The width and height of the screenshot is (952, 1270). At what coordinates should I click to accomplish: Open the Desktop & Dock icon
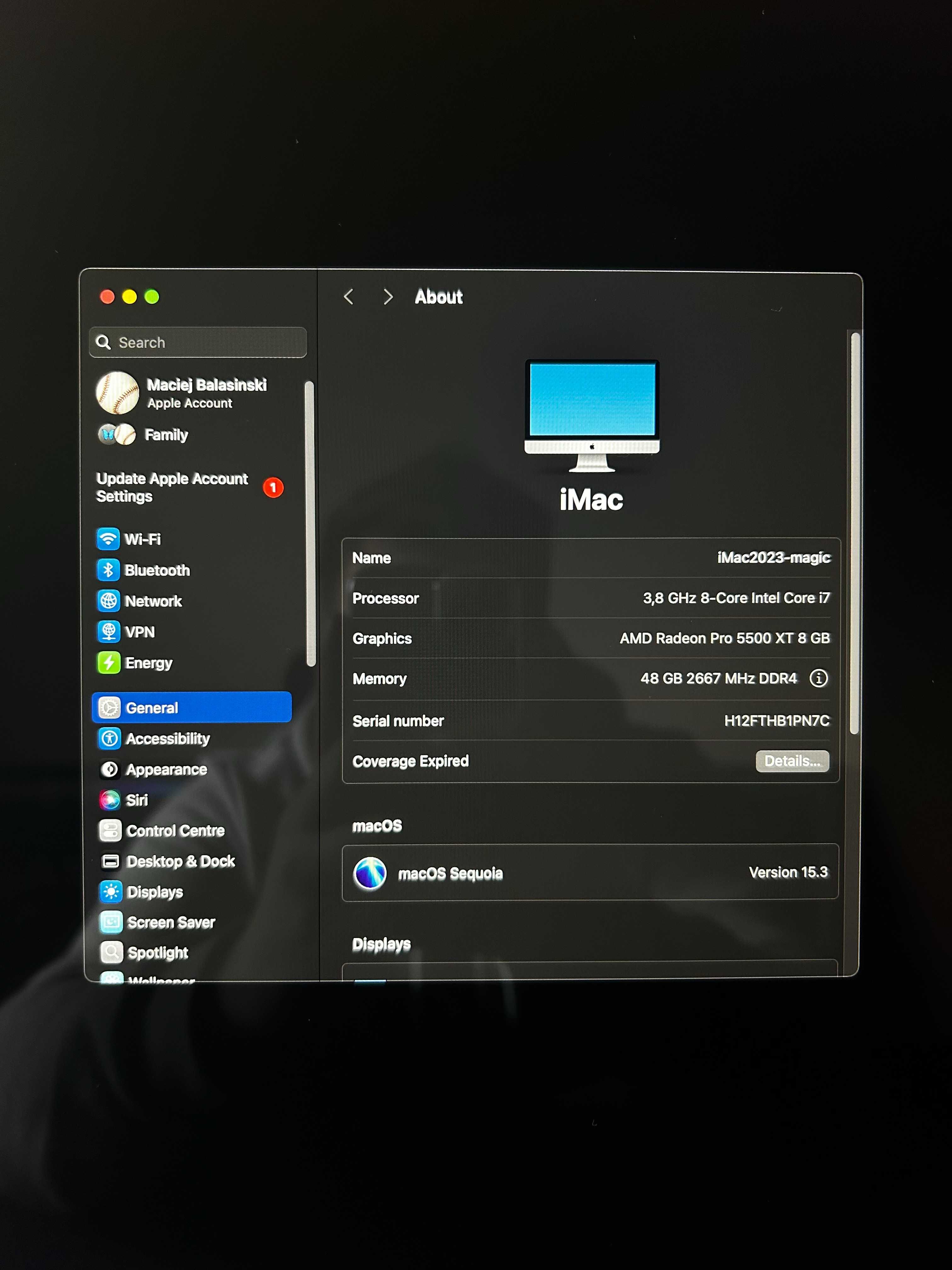point(110,861)
